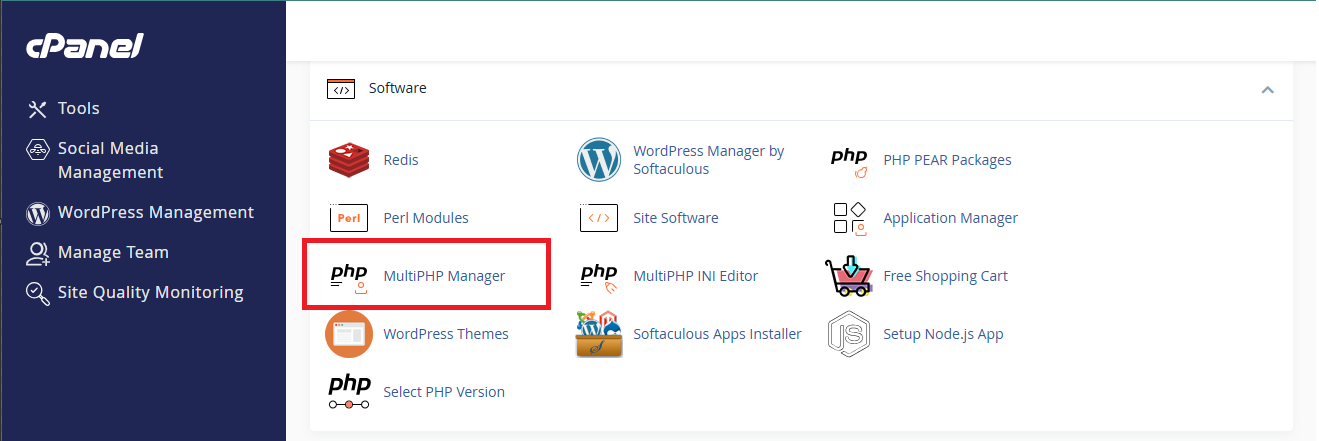Open Site Software link
Image resolution: width=1319 pixels, height=441 pixels.
(x=676, y=218)
